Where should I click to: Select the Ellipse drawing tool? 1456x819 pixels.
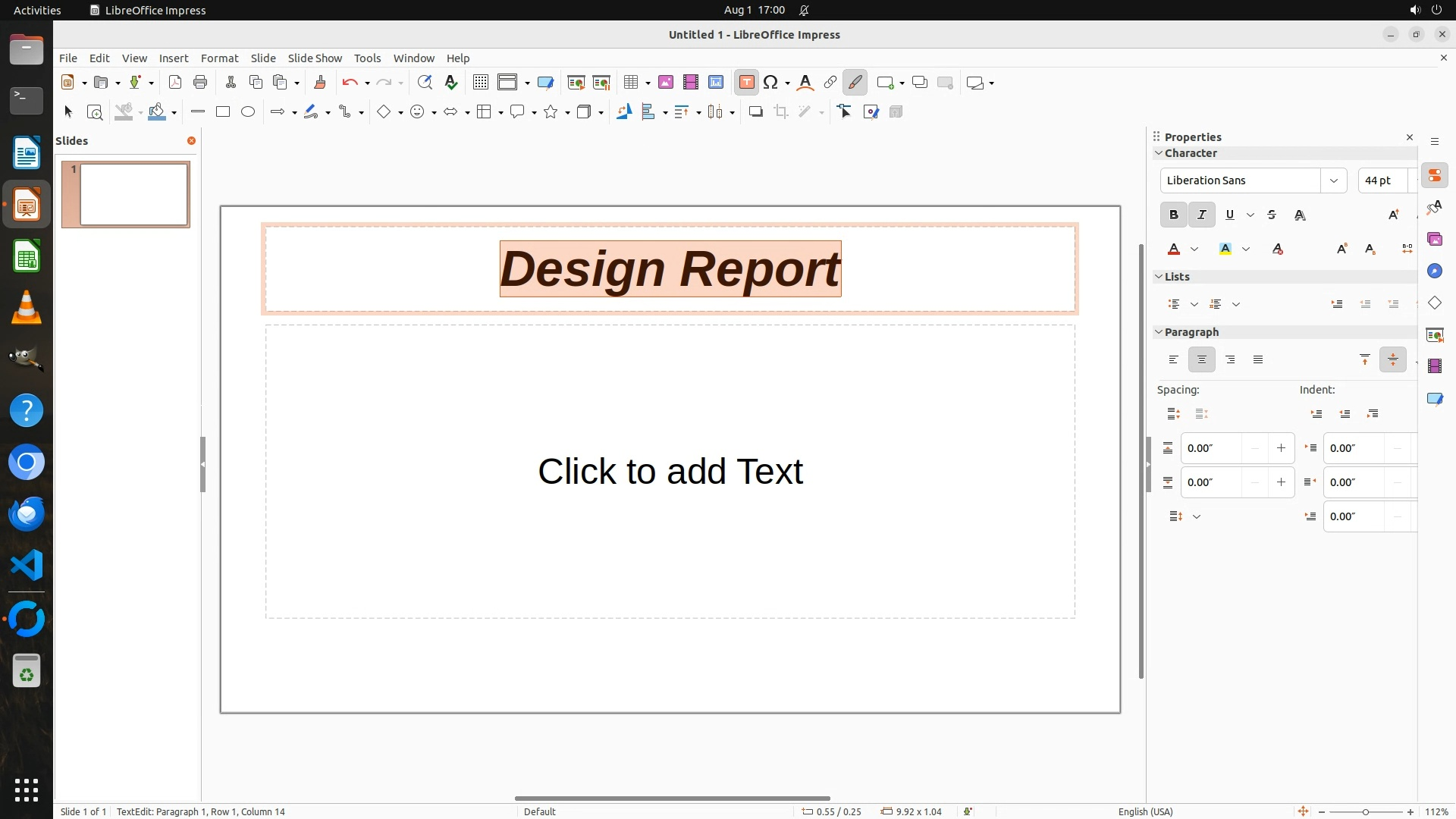pos(248,112)
